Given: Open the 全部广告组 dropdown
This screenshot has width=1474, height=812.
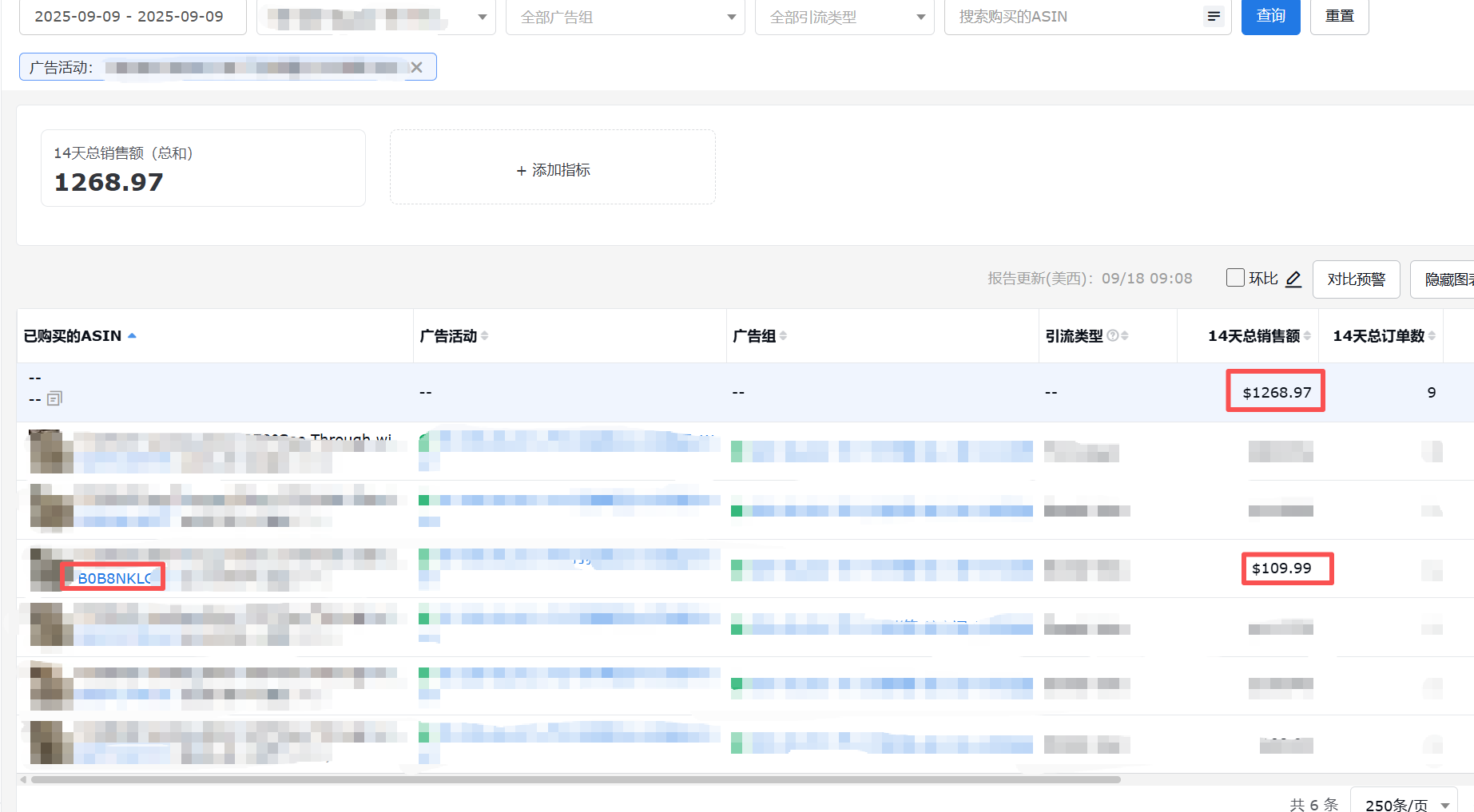Looking at the screenshot, I should click(x=625, y=17).
